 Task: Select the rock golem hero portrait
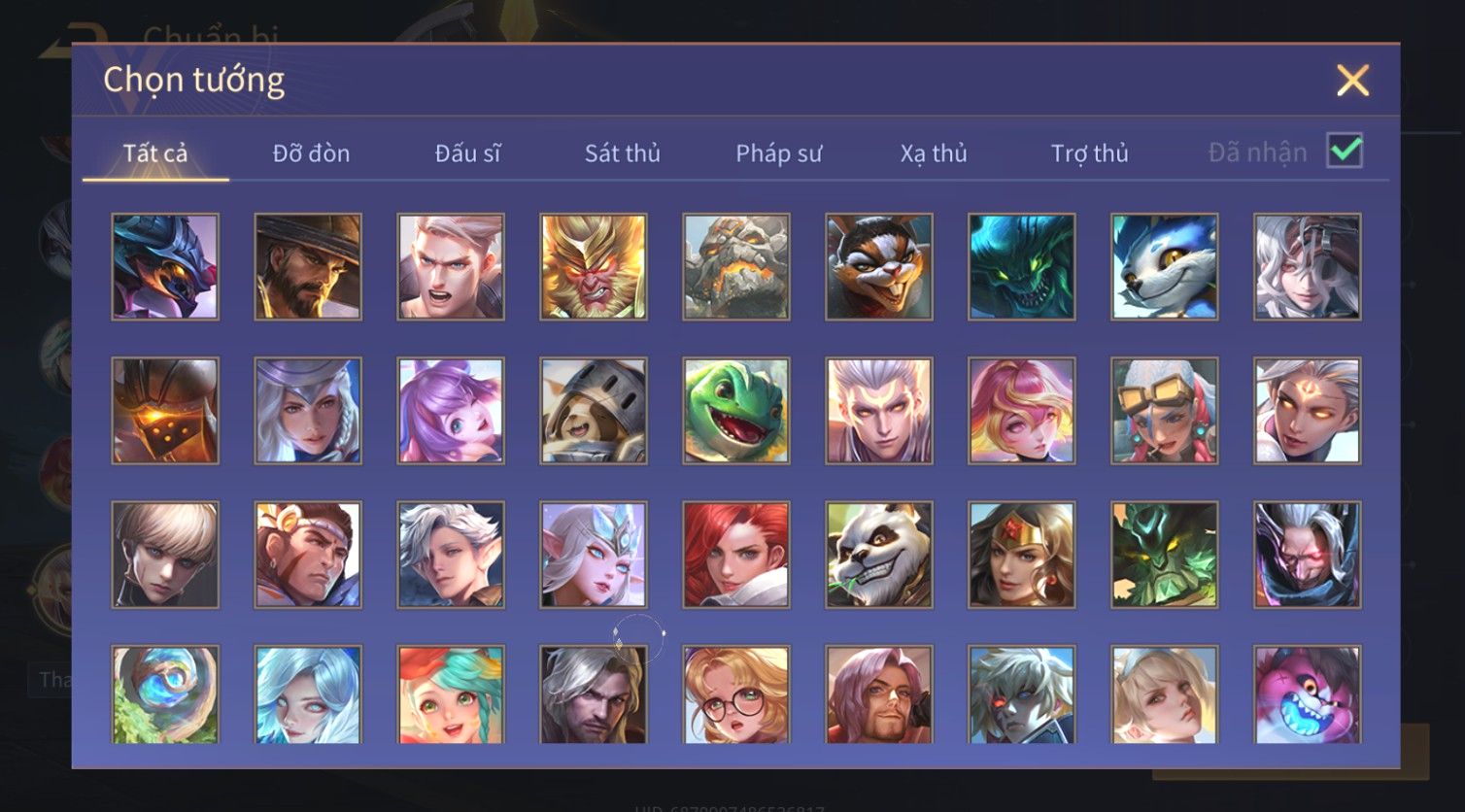[x=736, y=267]
